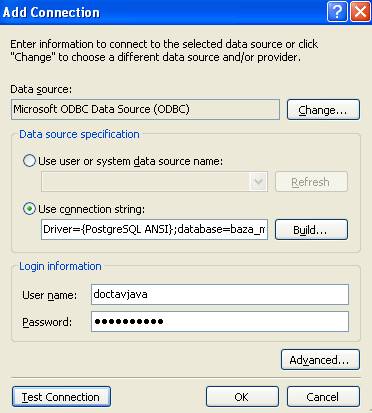Confirm with the OK button

click(242, 397)
